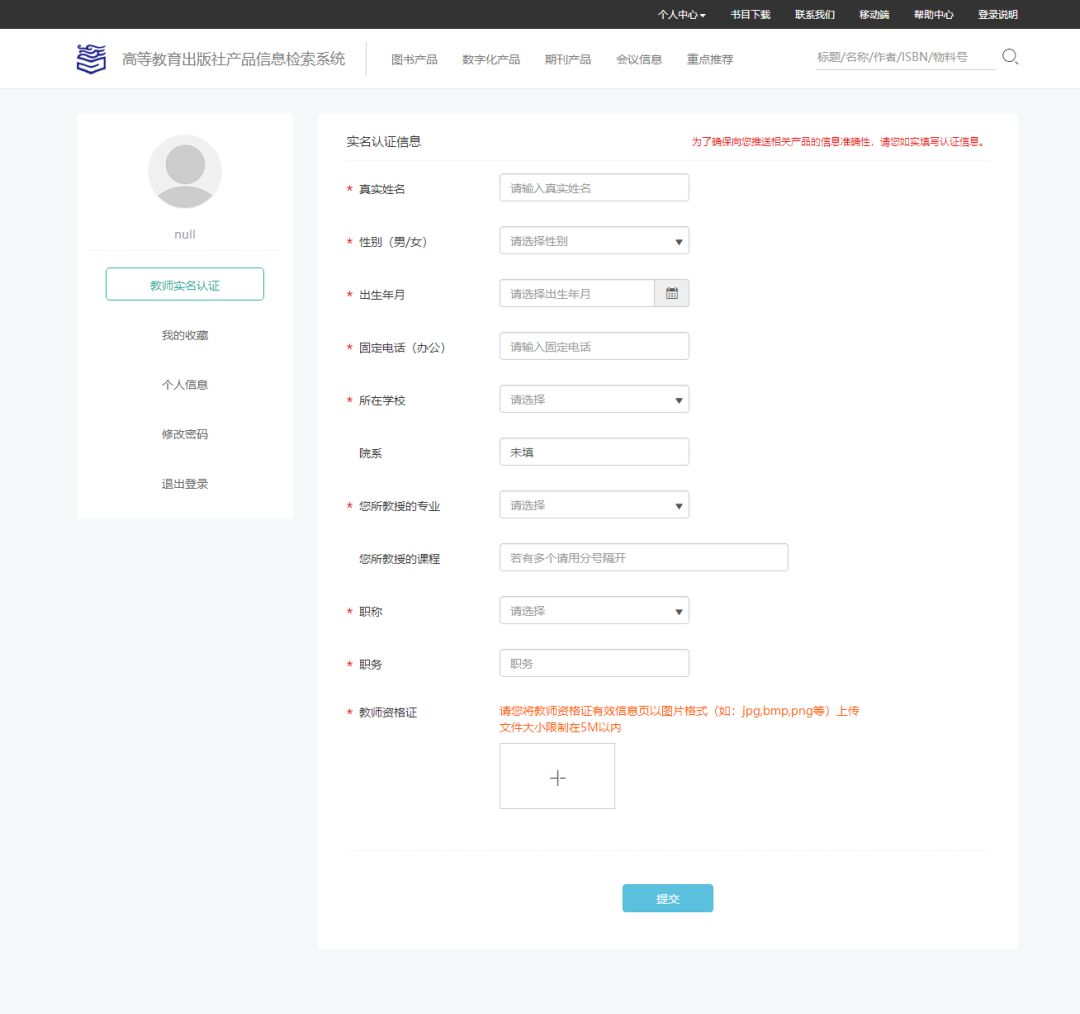Go to 图书产品 navigation tab
Image resolution: width=1080 pixels, height=1014 pixels.
[x=414, y=60]
